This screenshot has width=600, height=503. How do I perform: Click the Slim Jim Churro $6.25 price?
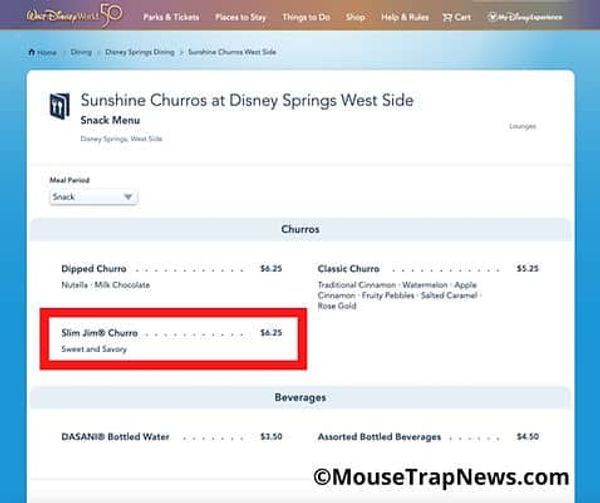coord(271,333)
